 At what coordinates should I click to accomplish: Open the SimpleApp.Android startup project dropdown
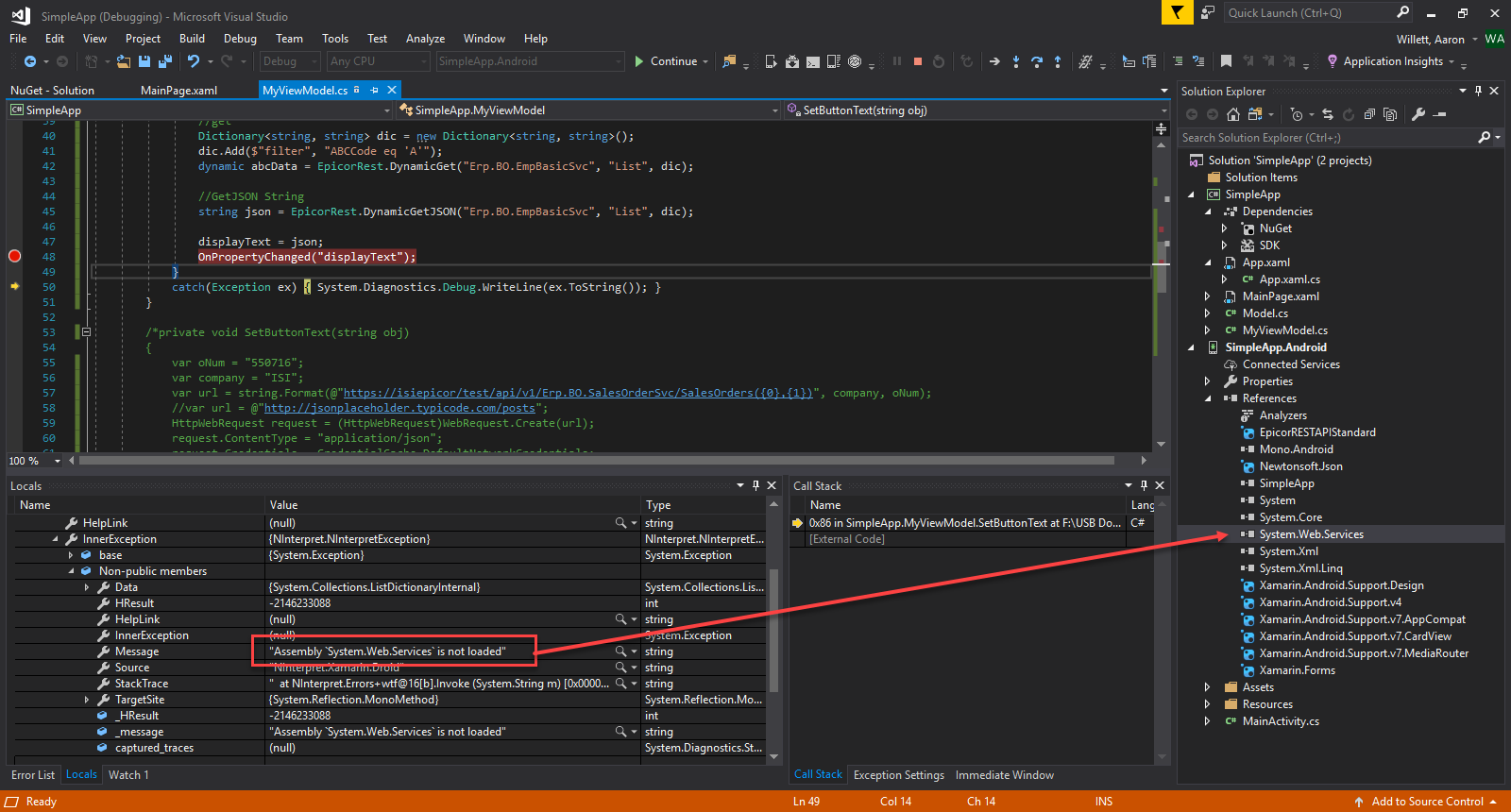tap(530, 61)
